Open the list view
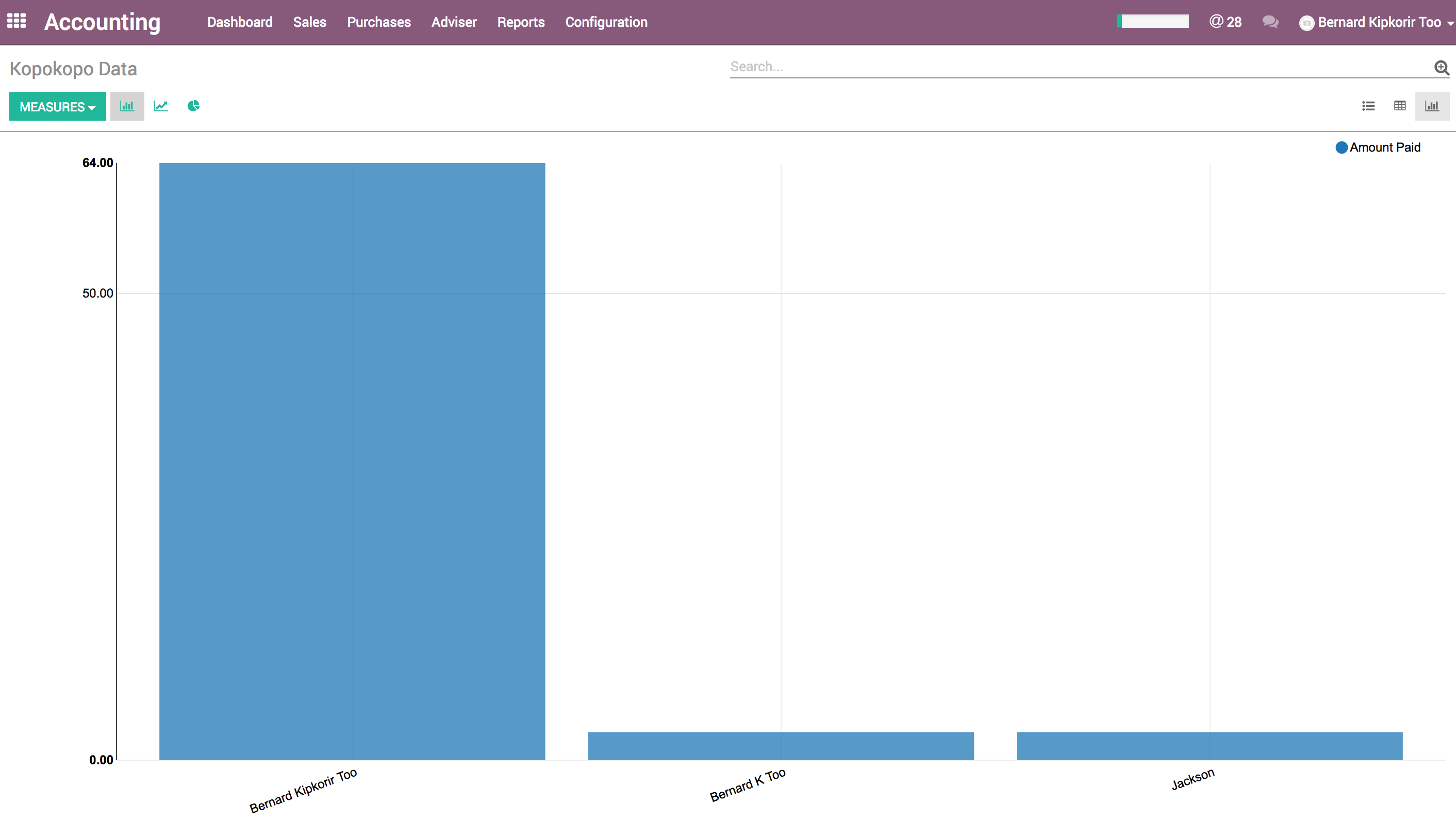 click(x=1368, y=106)
